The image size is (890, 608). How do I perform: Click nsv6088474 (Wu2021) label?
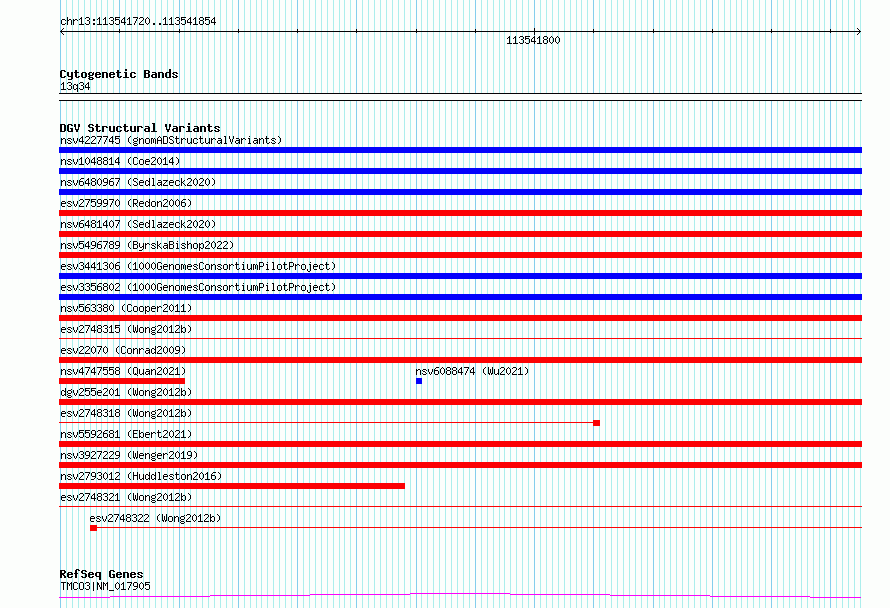pyautogui.click(x=472, y=371)
